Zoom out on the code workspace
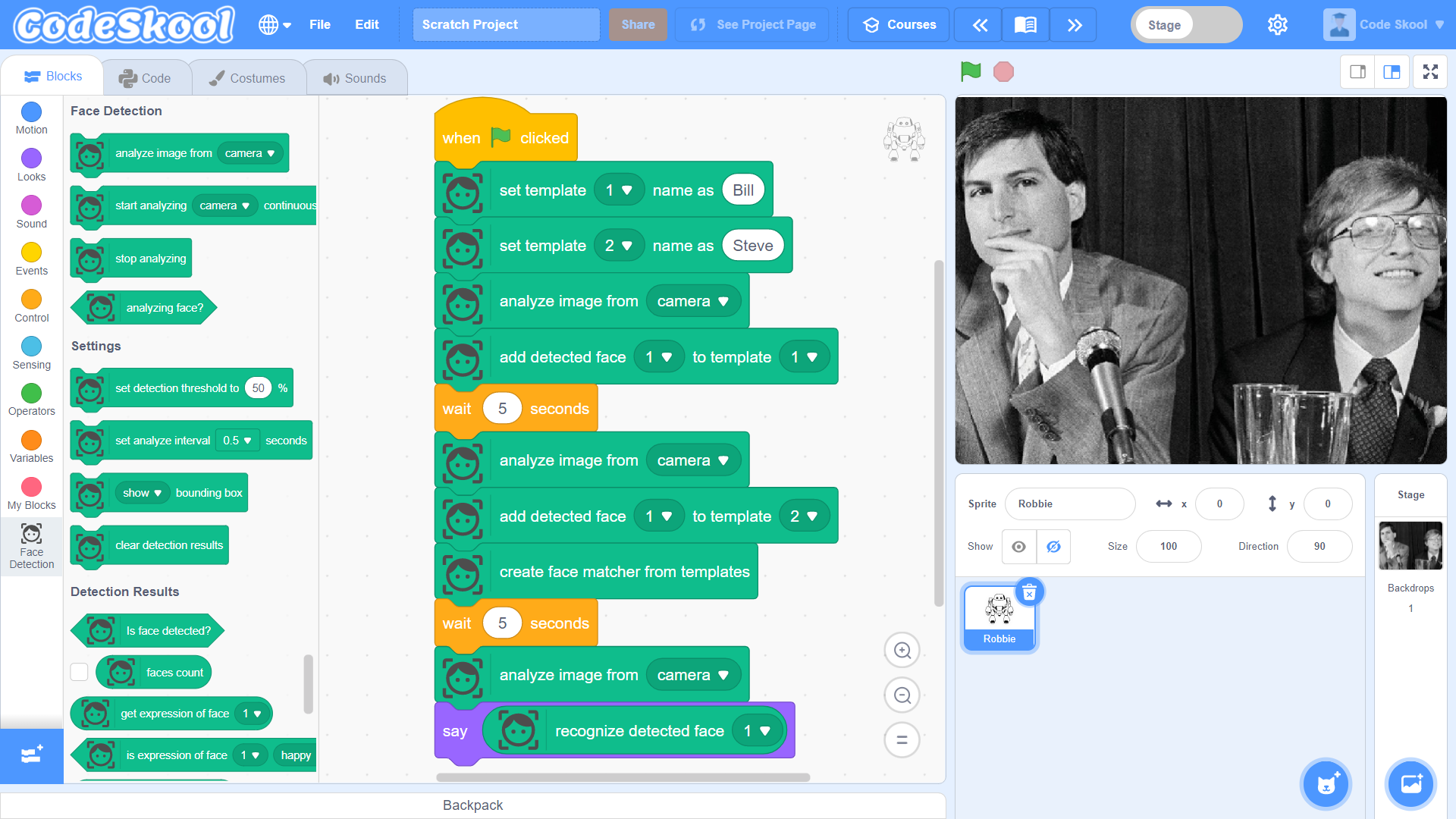This screenshot has height=819, width=1456. point(902,695)
